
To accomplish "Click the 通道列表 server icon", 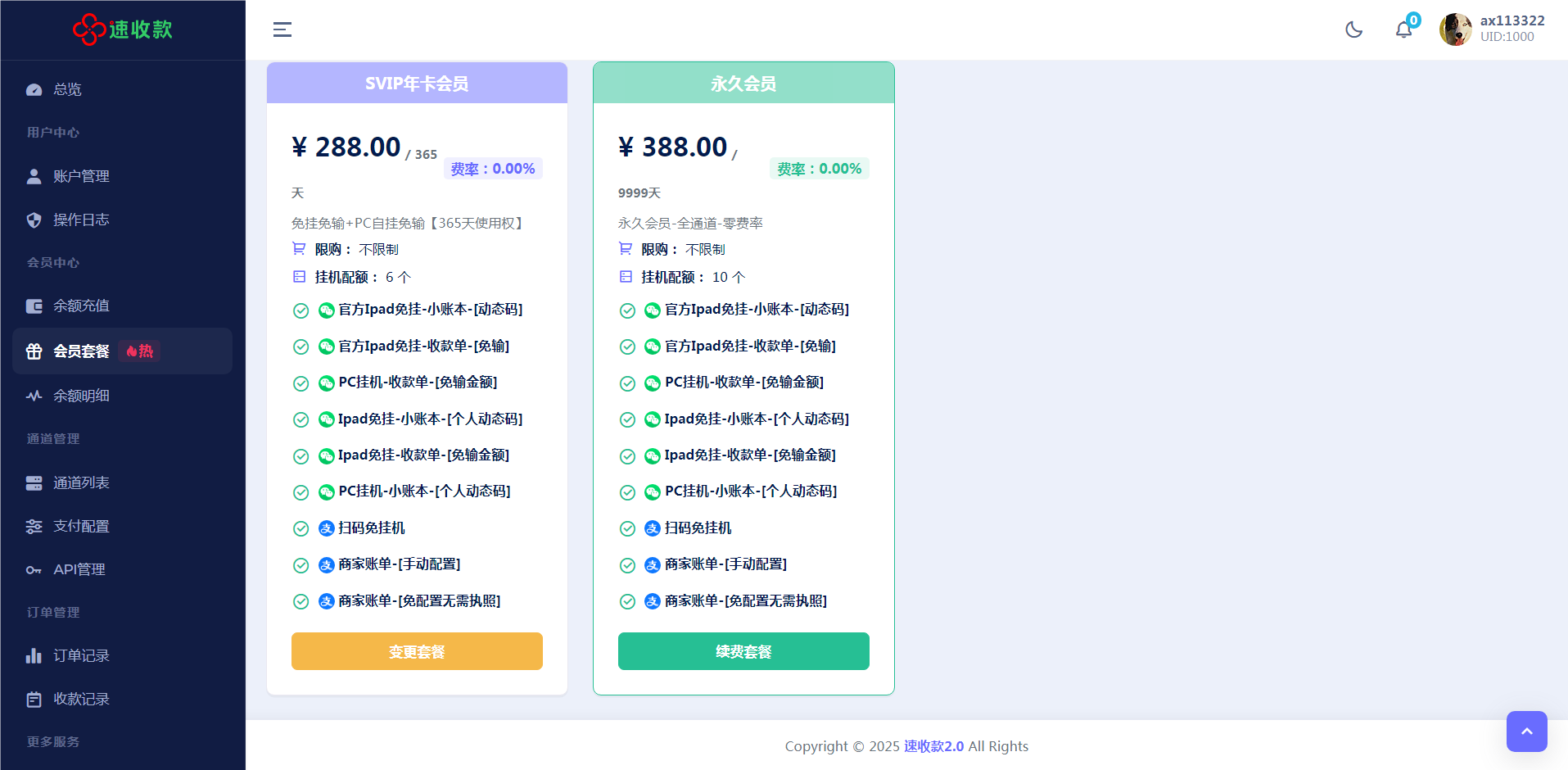I will 34,483.
